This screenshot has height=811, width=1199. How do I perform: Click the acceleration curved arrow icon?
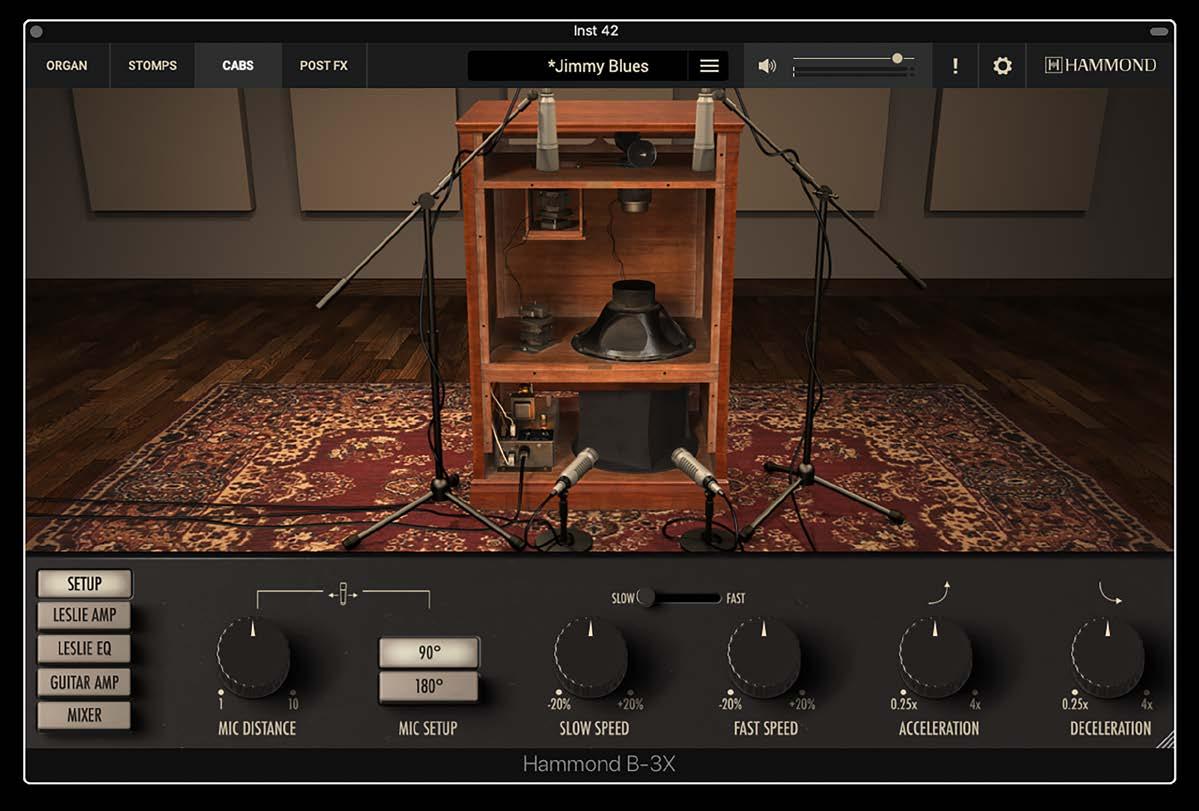pyautogui.click(x=940, y=593)
